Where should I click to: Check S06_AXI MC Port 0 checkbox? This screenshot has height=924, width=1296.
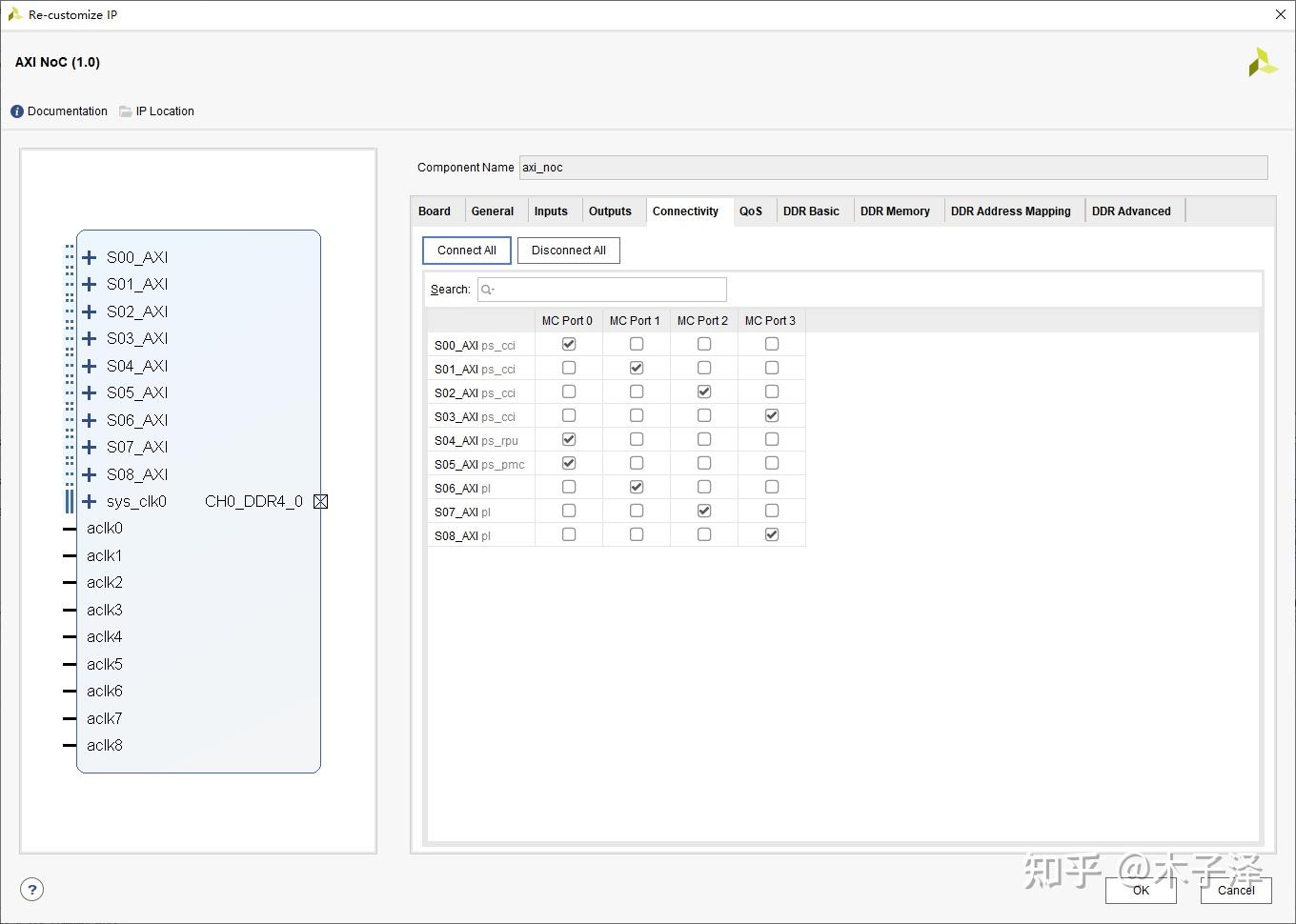[x=569, y=487]
